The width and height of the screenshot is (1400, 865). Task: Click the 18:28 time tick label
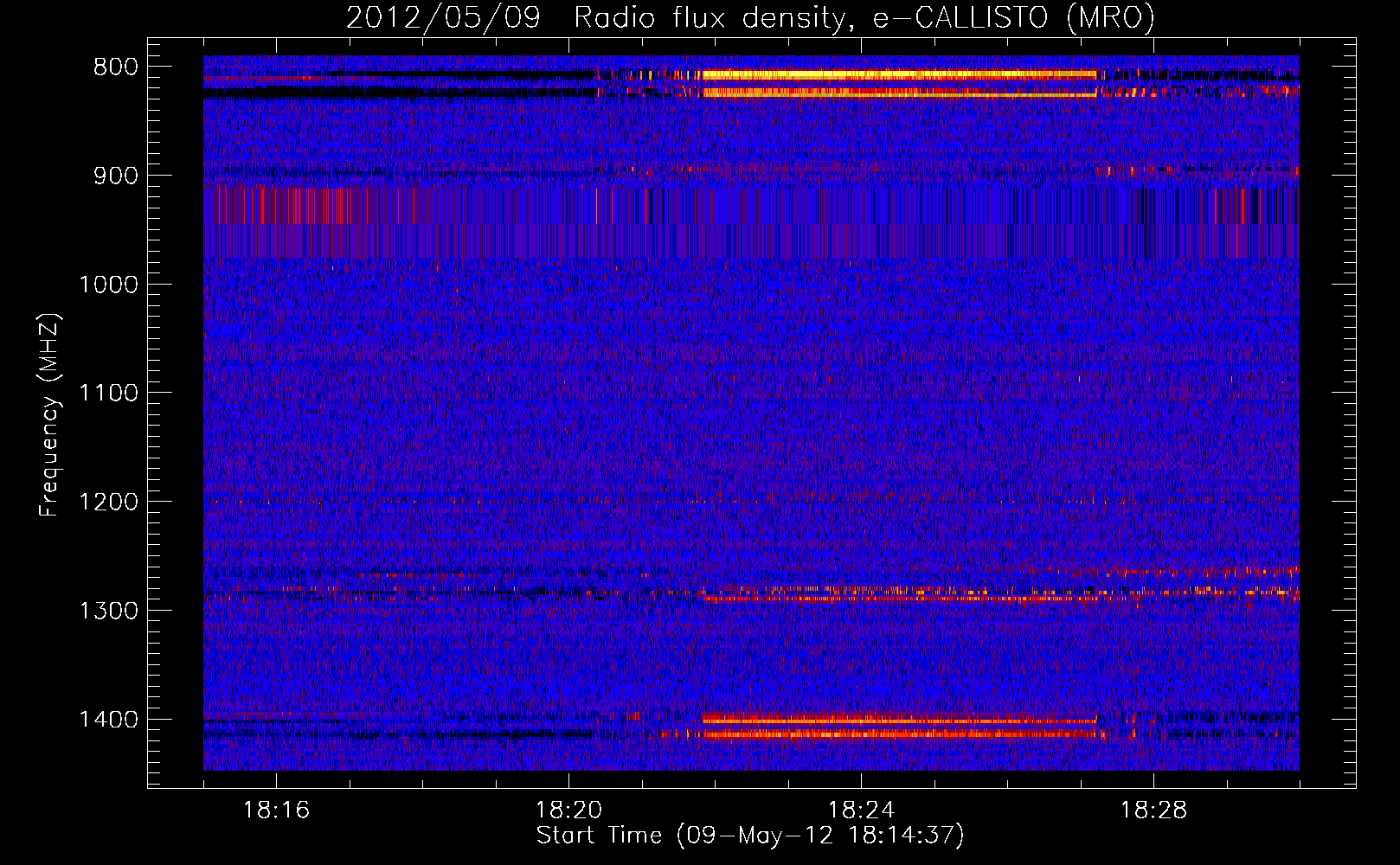point(1153,811)
